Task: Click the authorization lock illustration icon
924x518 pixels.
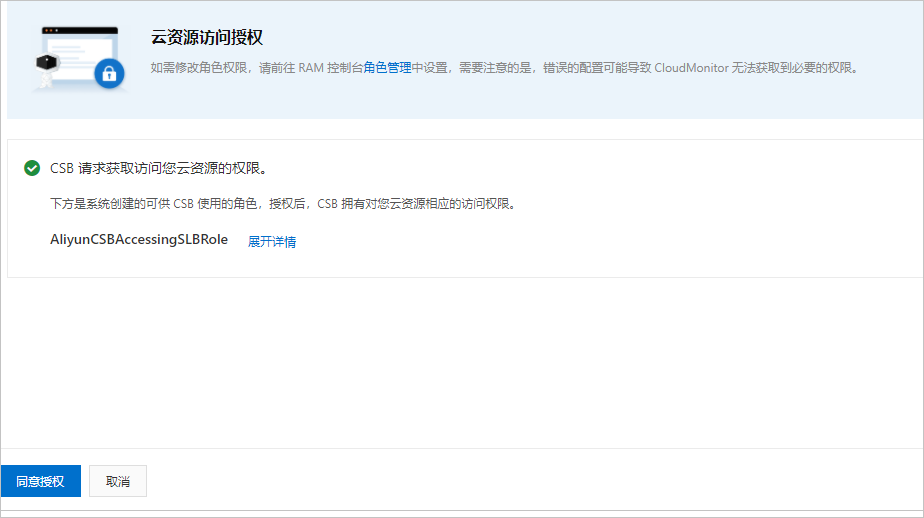Action: [x=80, y=58]
